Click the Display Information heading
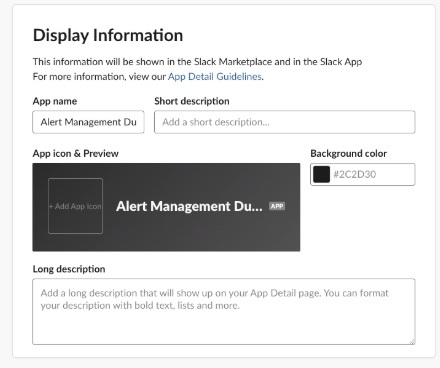Viewport: 440px width, 368px height. tap(108, 35)
